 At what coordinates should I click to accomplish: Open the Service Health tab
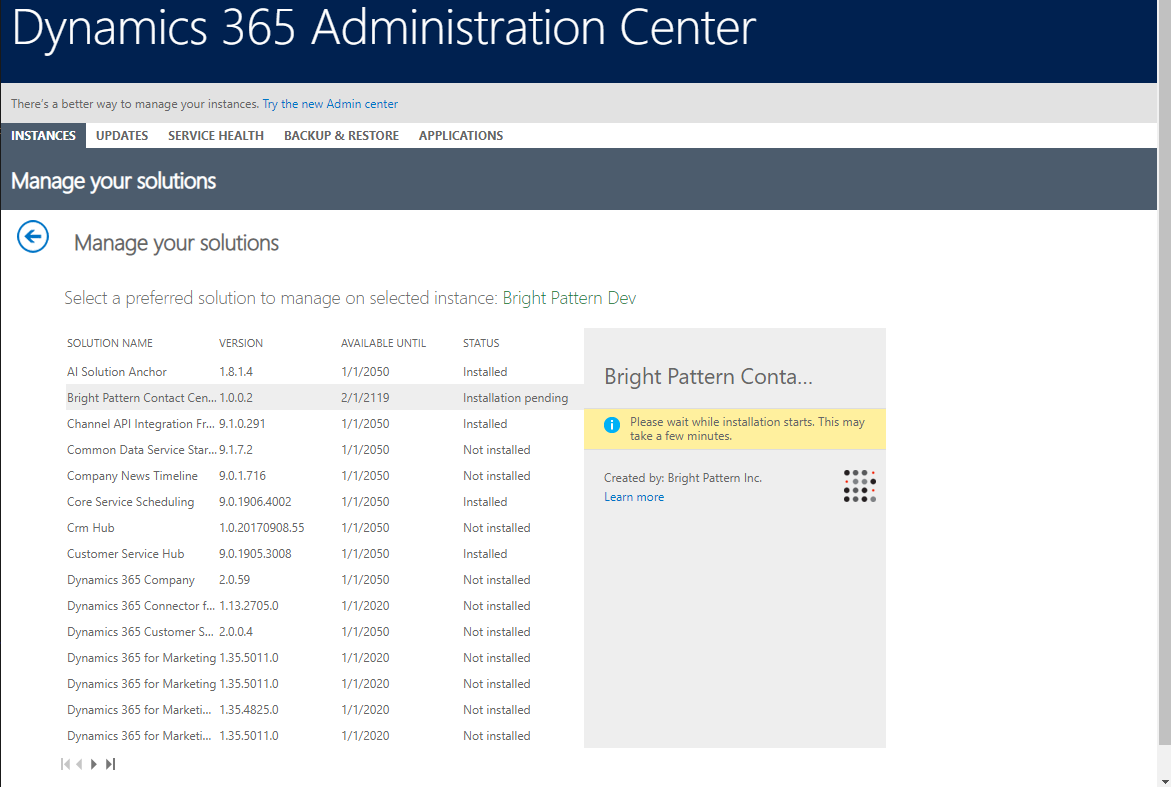click(x=216, y=135)
